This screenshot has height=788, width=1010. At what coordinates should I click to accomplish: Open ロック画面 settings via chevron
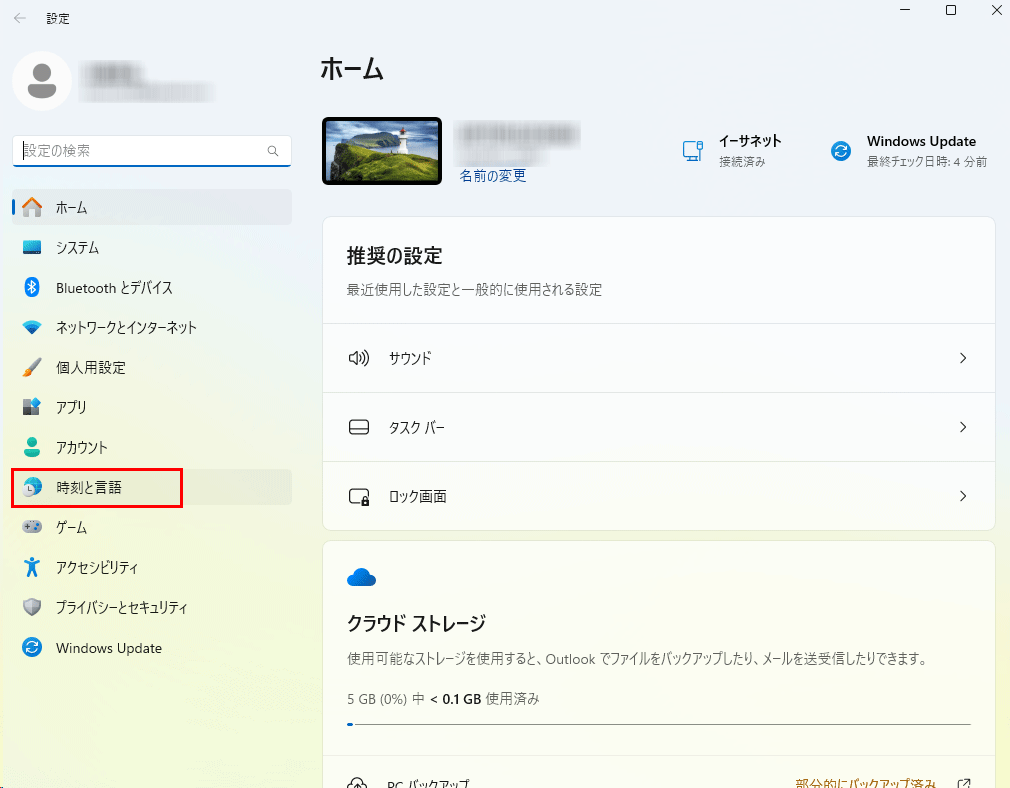[962, 496]
